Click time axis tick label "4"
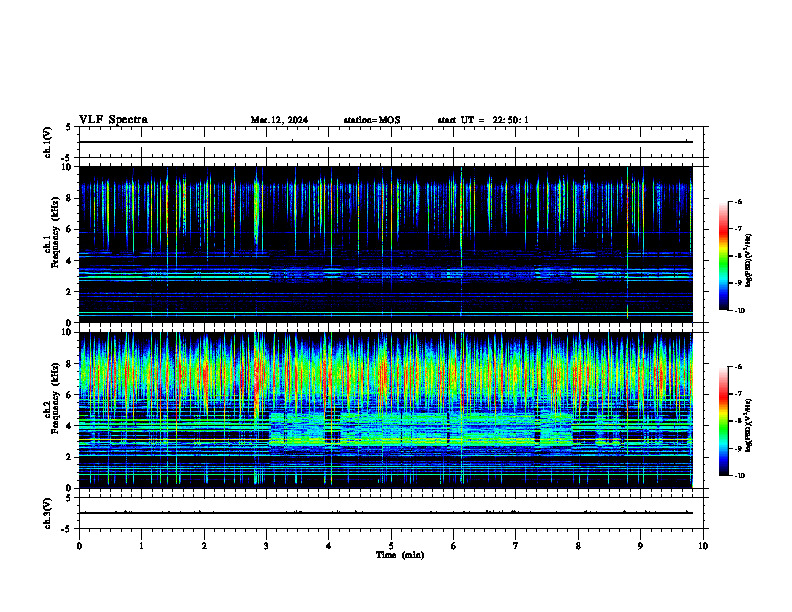 click(329, 546)
